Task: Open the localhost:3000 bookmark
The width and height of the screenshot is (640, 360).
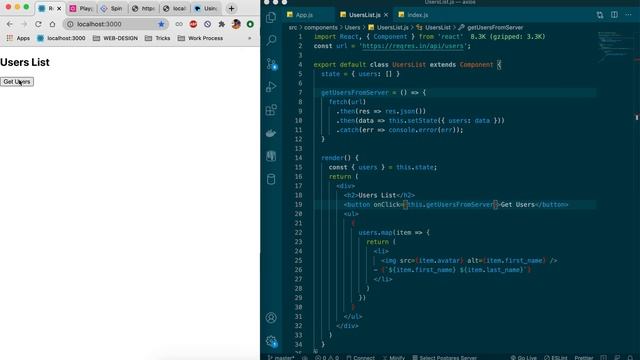Action: [x=61, y=38]
